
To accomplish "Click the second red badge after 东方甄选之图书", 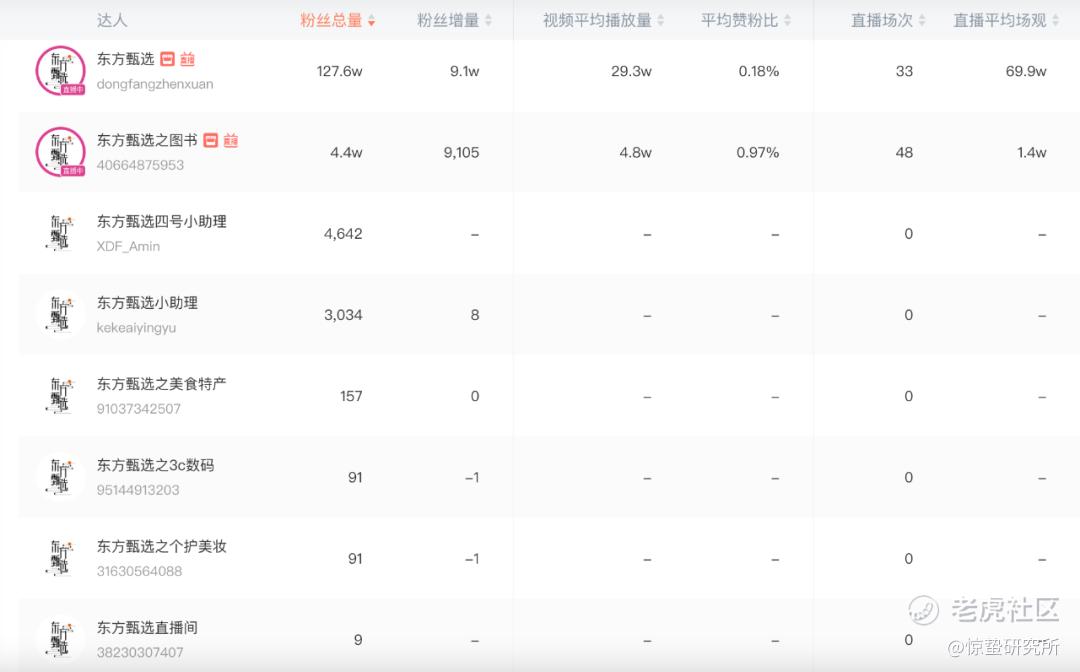I will 231,140.
